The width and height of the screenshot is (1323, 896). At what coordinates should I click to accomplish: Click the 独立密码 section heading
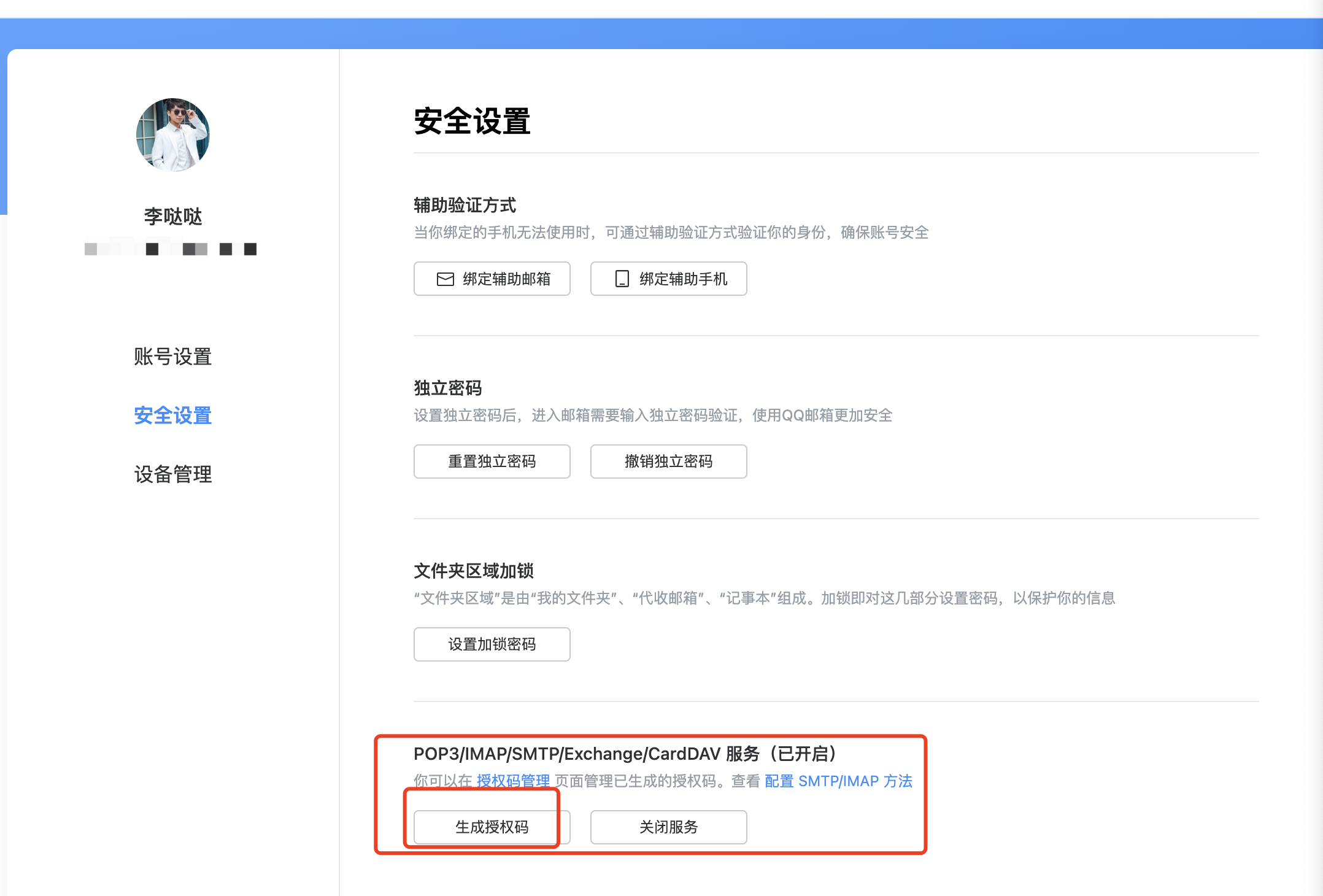pyautogui.click(x=447, y=388)
